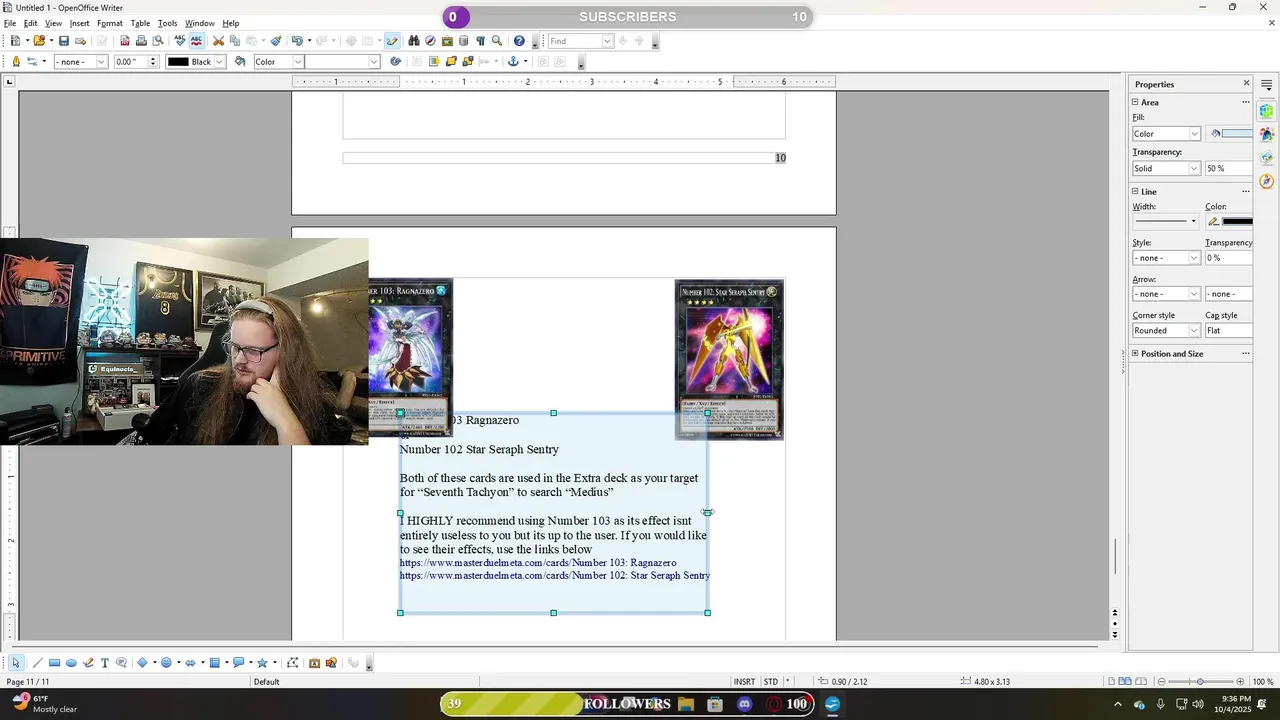Select the Line drawing tool
This screenshot has width=1280, height=720.
click(x=37, y=662)
